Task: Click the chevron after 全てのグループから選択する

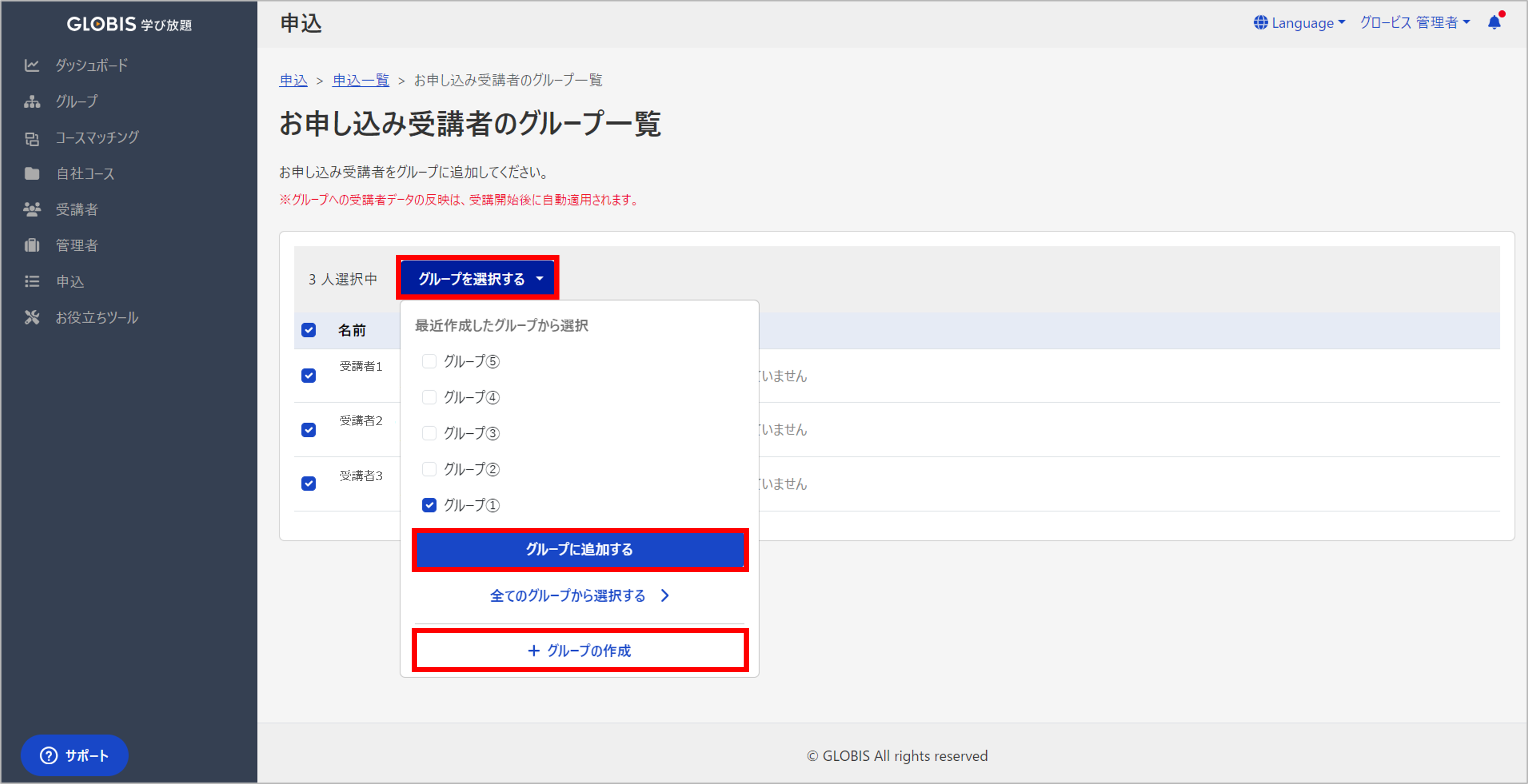Action: (x=665, y=595)
